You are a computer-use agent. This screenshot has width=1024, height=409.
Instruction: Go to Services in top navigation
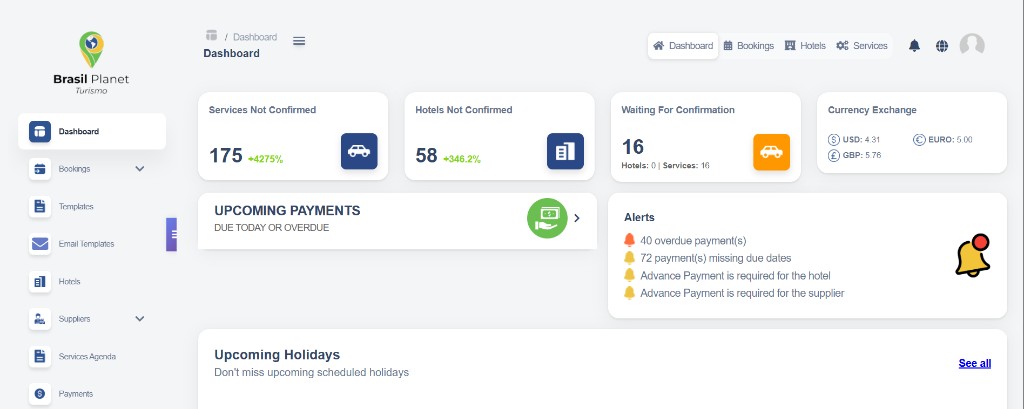862,46
